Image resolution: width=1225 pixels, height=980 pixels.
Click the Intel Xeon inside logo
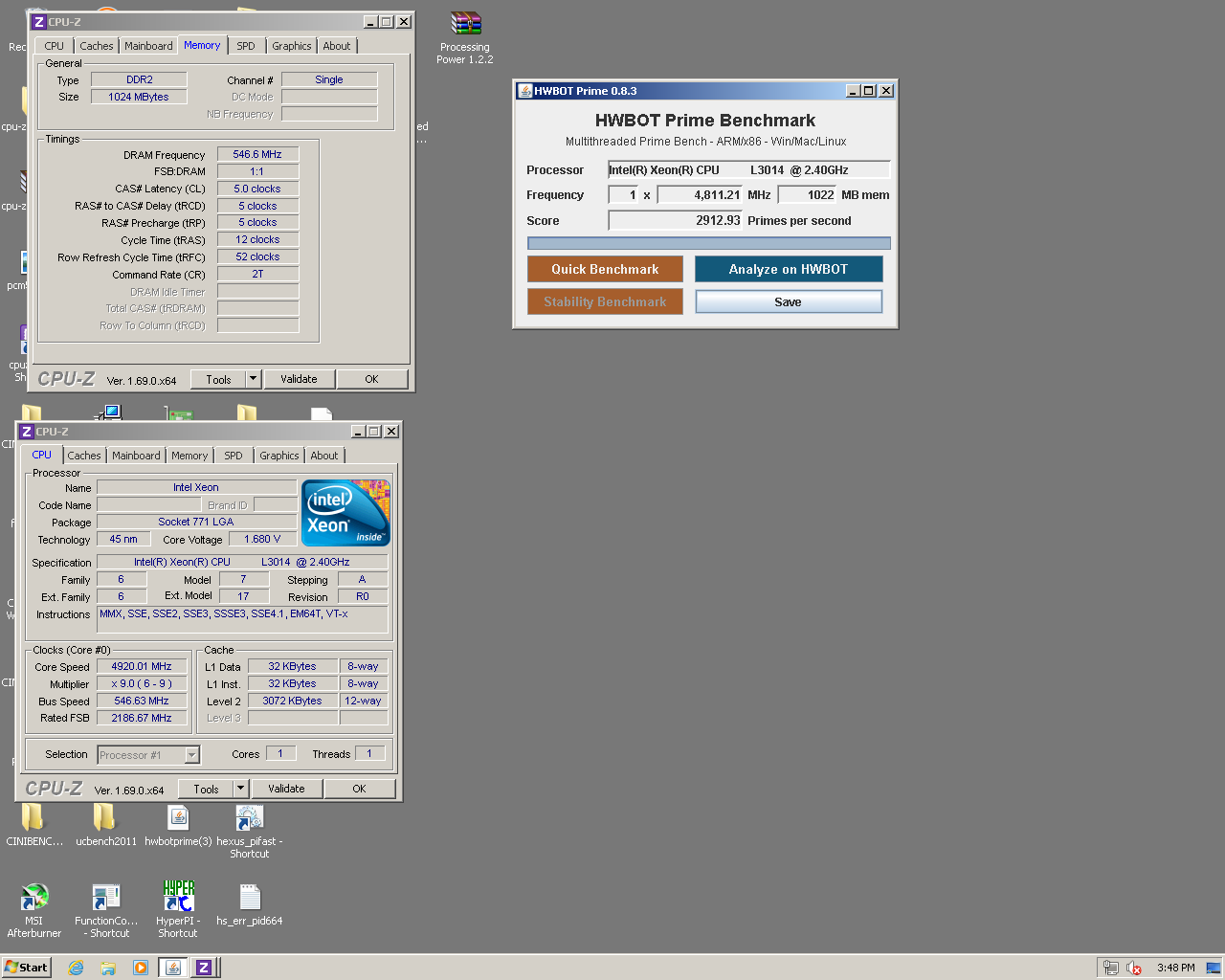click(x=345, y=513)
